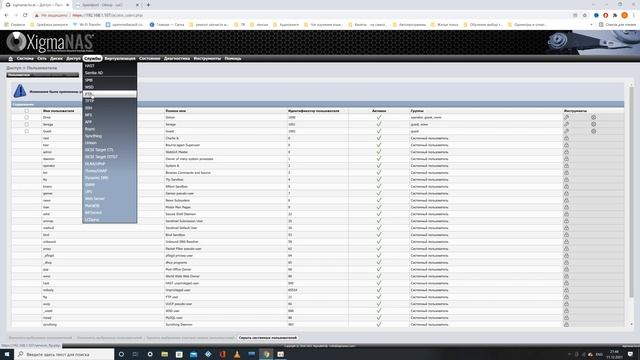Click the lock icon in www row
Viewport: 640px width, 360px height.
(566, 276)
